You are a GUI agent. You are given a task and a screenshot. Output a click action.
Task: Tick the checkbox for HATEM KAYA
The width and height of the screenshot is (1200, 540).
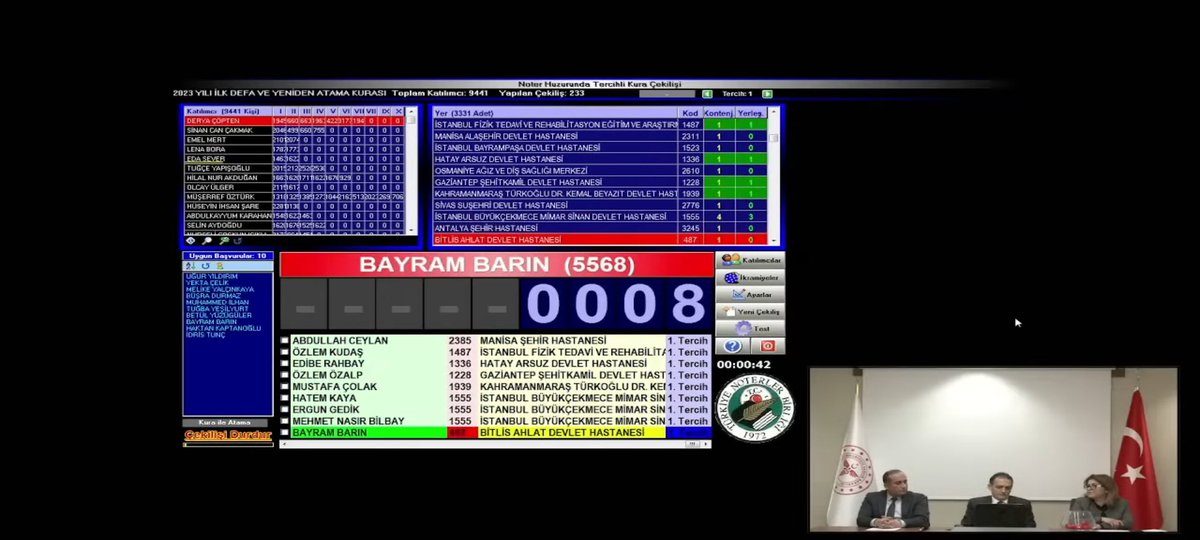(x=285, y=398)
